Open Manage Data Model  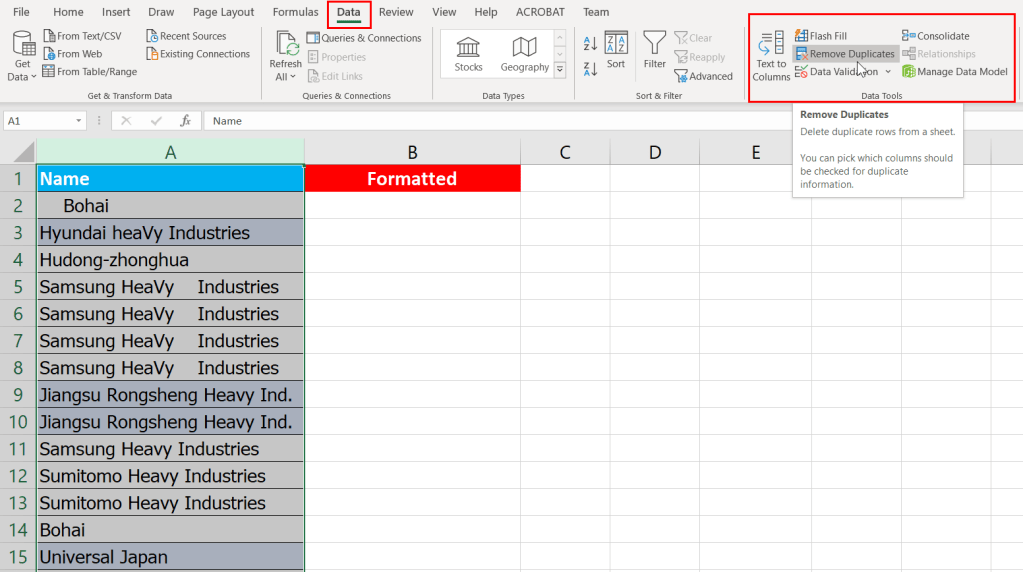[x=955, y=72]
